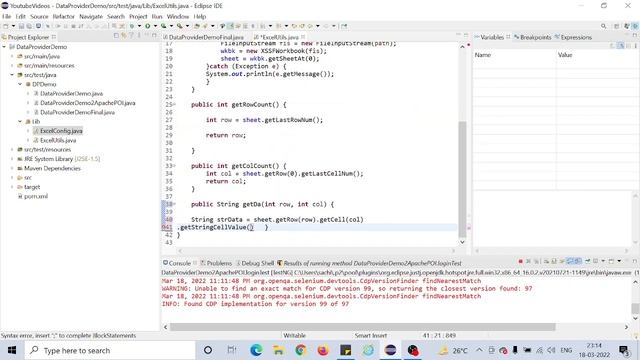
Task: Click the Open Perspective icon
Action: click(616, 26)
